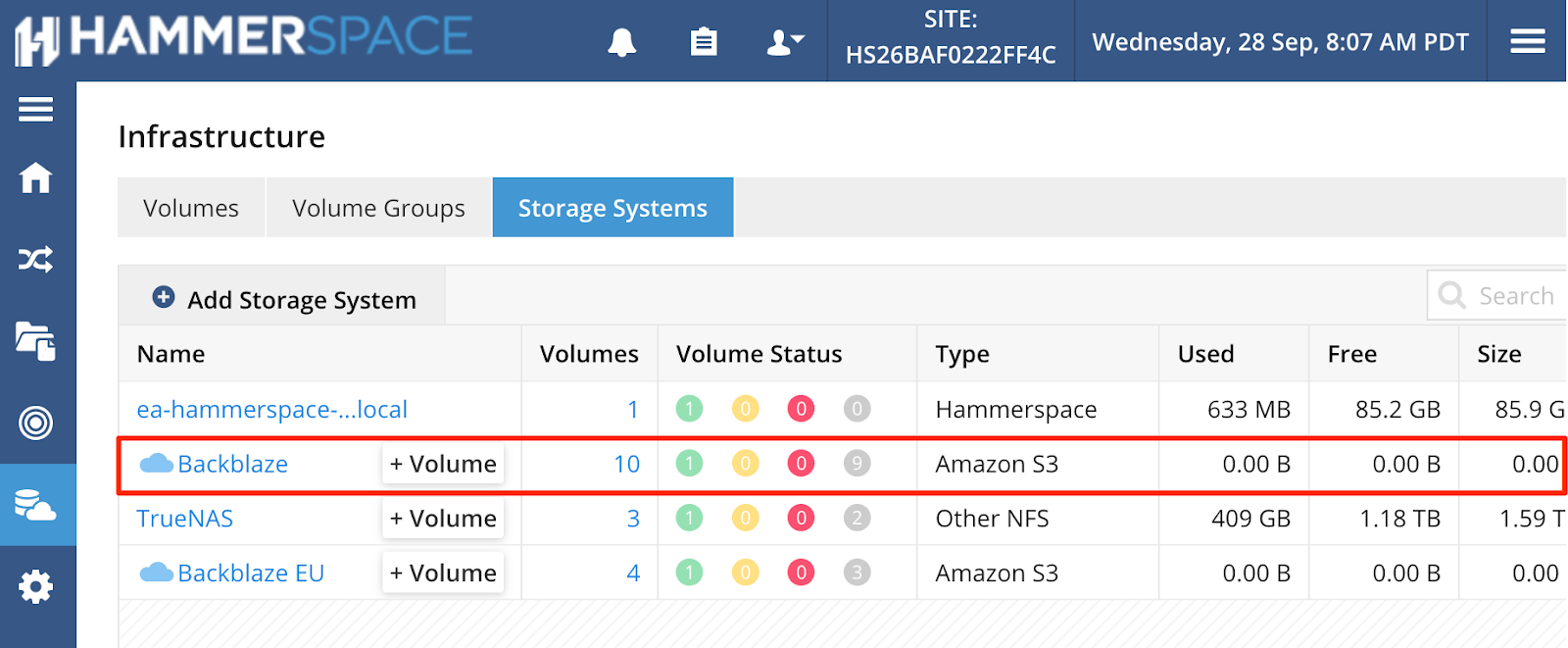The image size is (1568, 648).
Task: Click the SITE HS26BAF0222FF4C identifier
Action: (x=951, y=37)
